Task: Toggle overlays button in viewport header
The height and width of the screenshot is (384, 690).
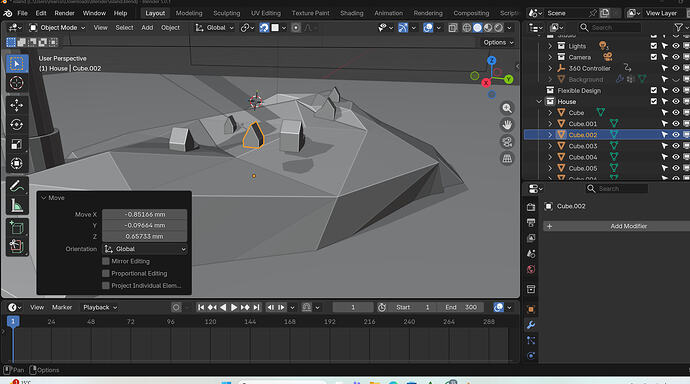Action: (x=428, y=28)
